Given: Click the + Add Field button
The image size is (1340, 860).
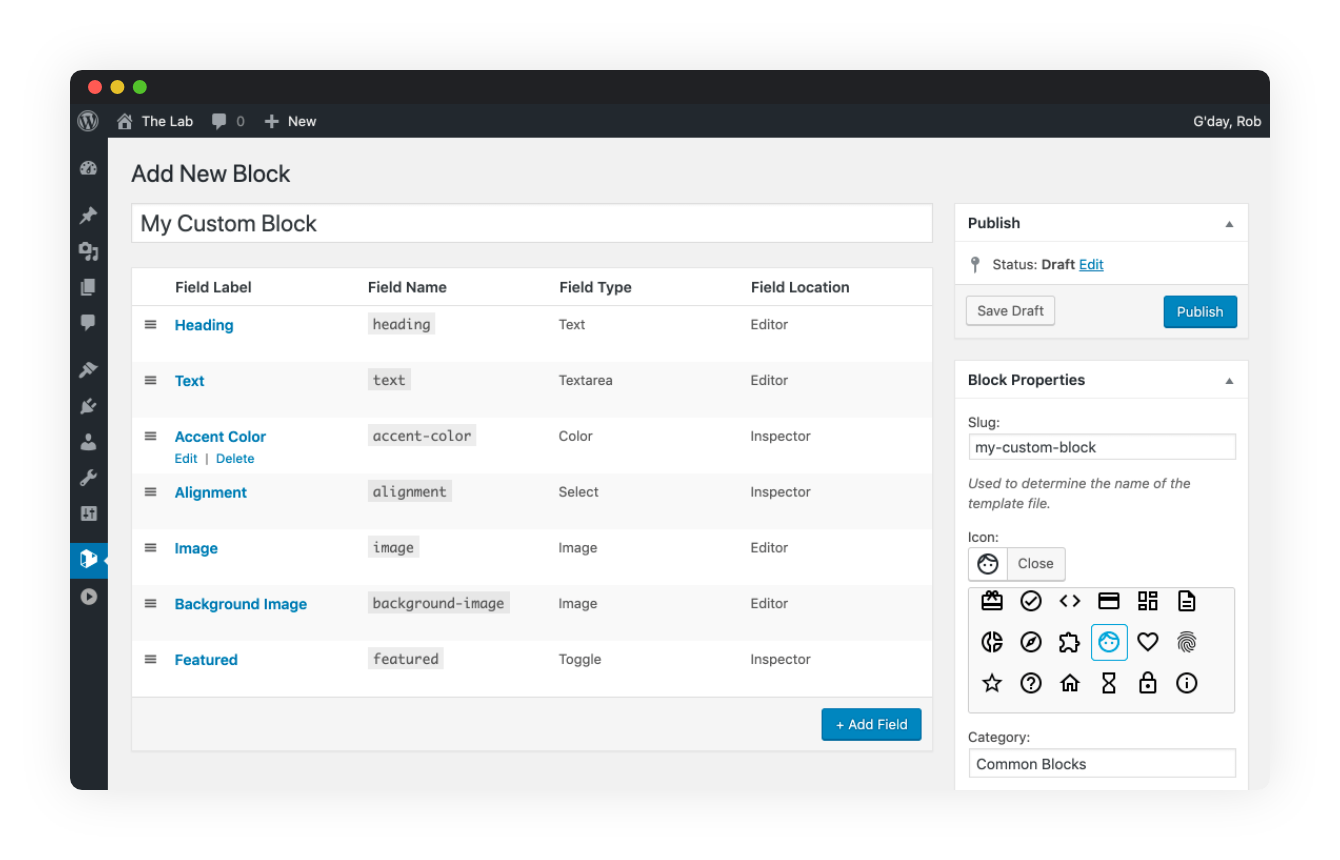Looking at the screenshot, I should 871,725.
